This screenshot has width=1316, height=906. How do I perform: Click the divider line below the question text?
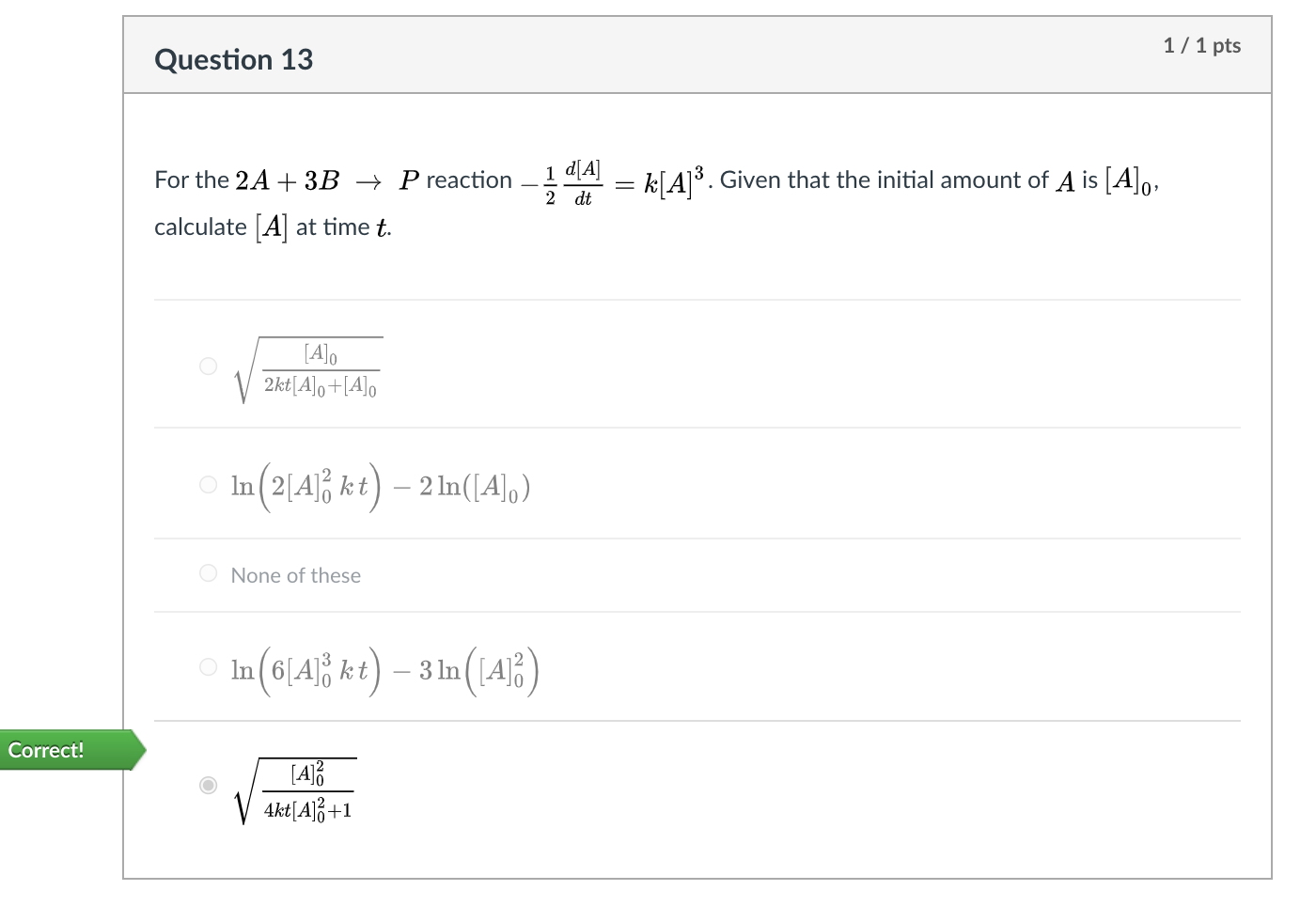(696, 300)
